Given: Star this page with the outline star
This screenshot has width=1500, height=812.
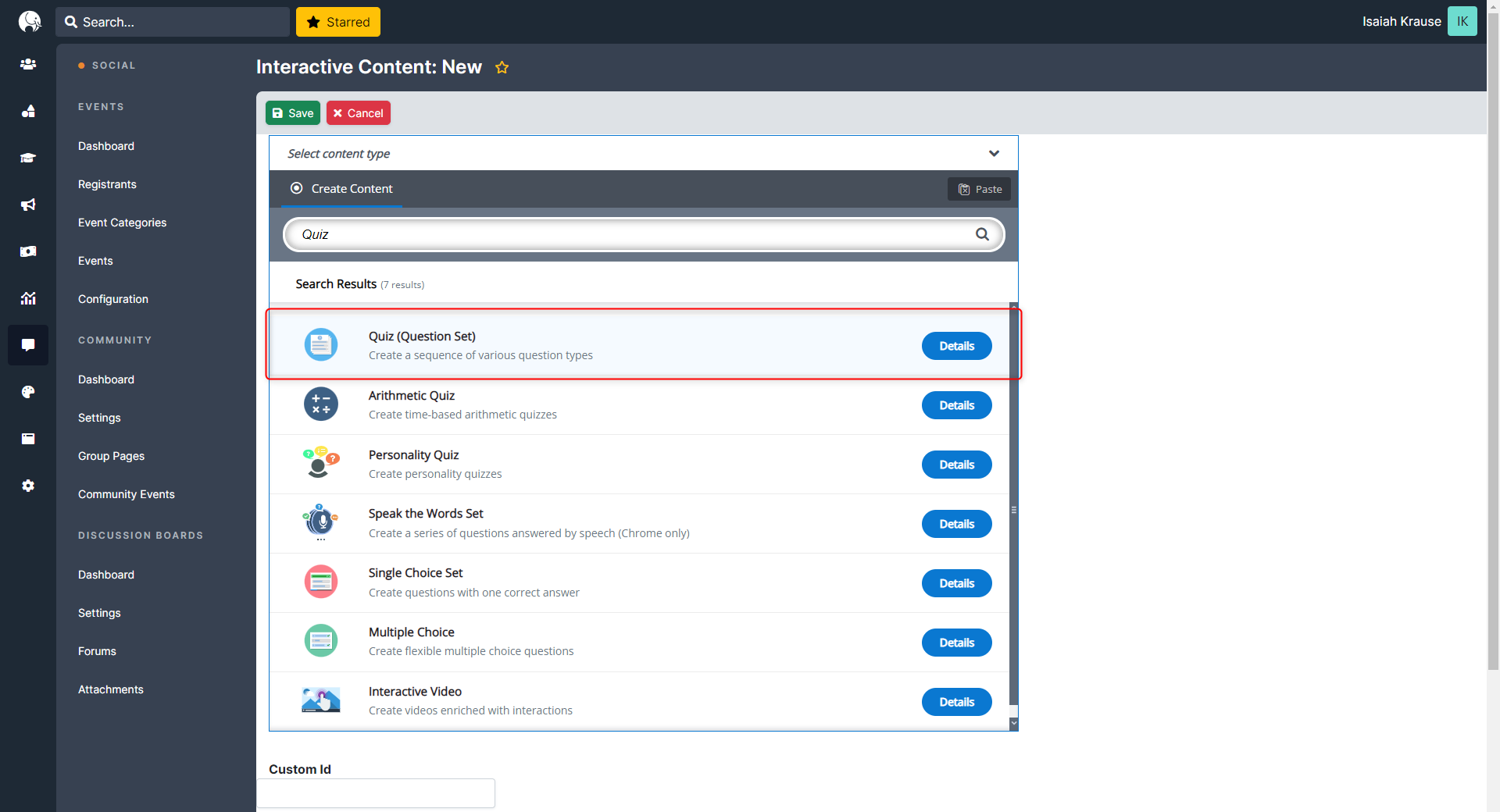Looking at the screenshot, I should point(502,68).
